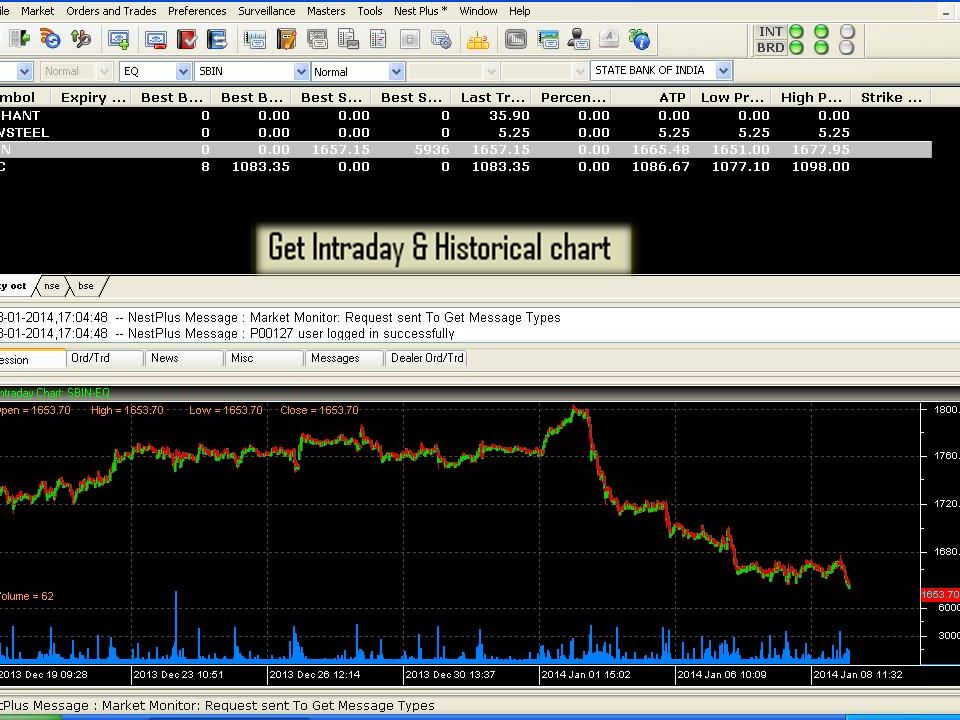Open the Window menu
The width and height of the screenshot is (960, 720).
478,11
